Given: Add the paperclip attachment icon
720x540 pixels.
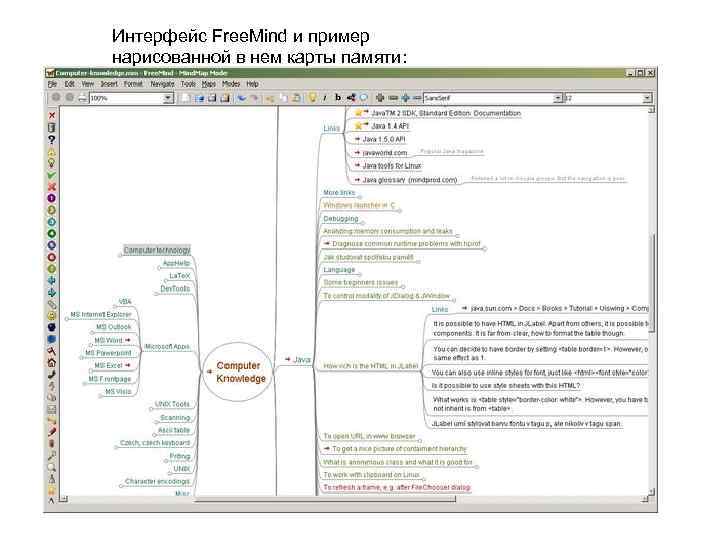Looking at the screenshot, I should click(51, 304).
